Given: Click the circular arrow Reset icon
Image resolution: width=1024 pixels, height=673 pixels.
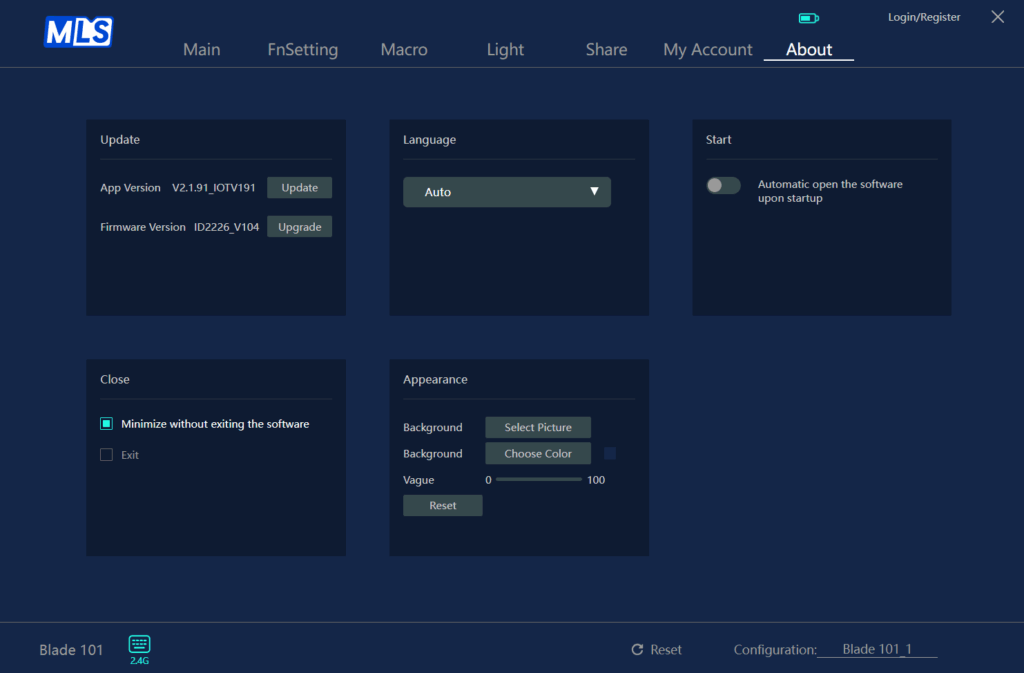Looking at the screenshot, I should 637,650.
